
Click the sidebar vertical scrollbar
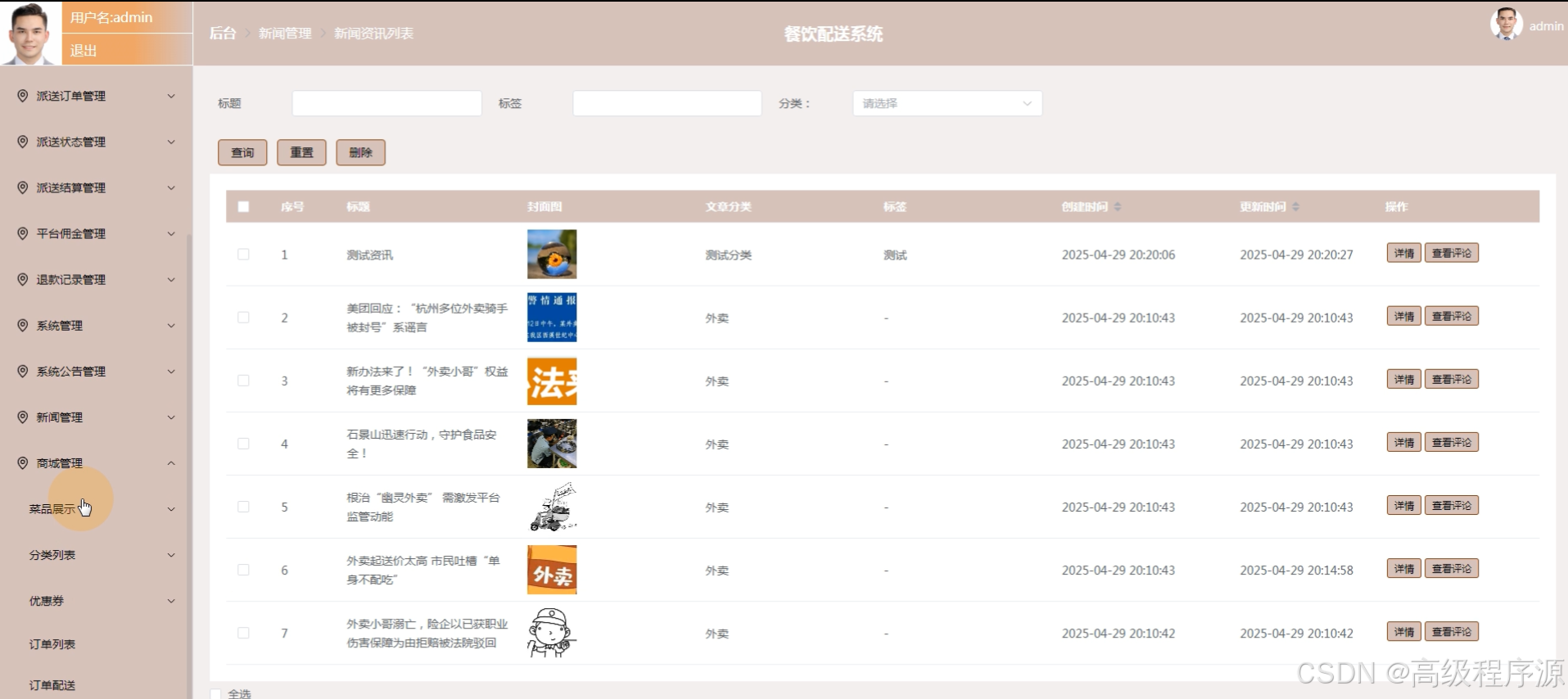coord(190,467)
